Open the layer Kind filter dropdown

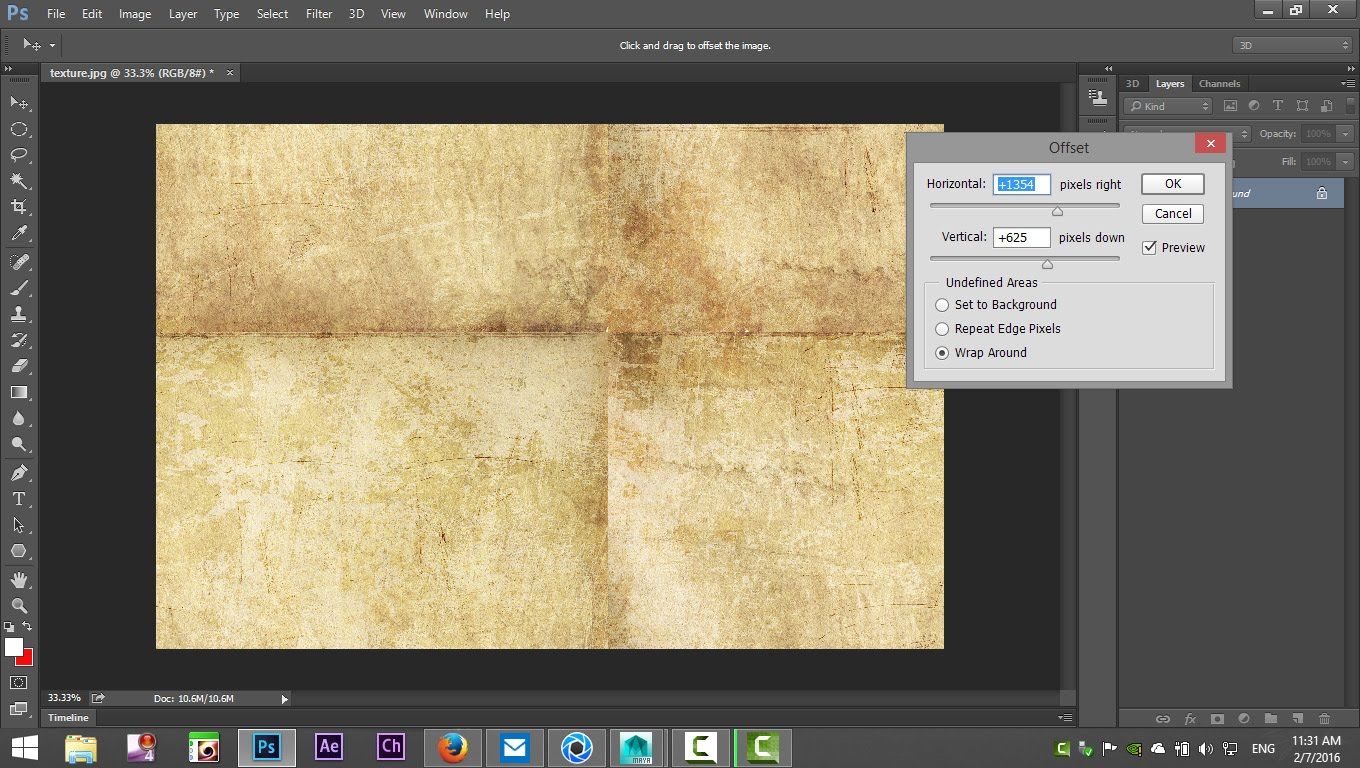[x=1167, y=106]
